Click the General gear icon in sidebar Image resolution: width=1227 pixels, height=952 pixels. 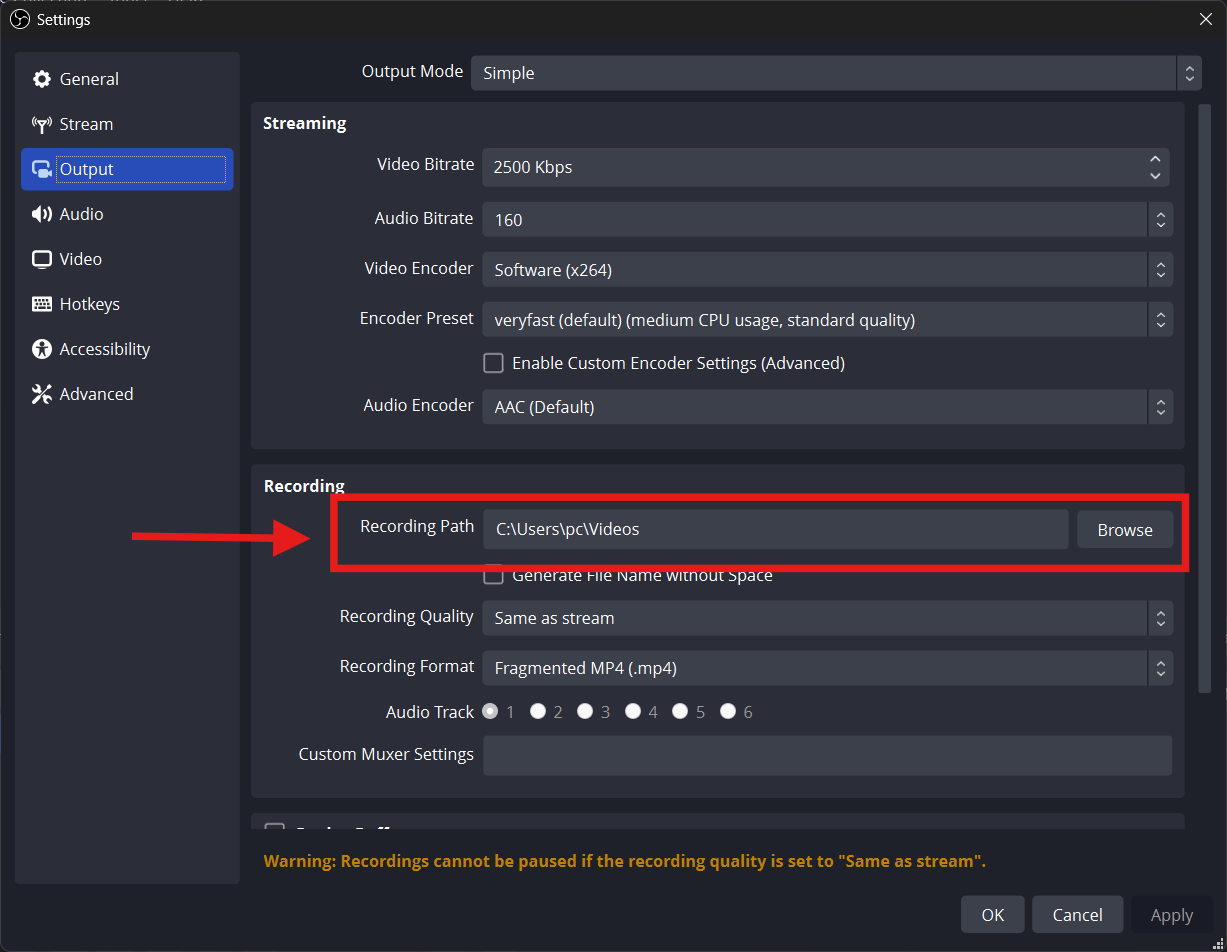click(42, 80)
